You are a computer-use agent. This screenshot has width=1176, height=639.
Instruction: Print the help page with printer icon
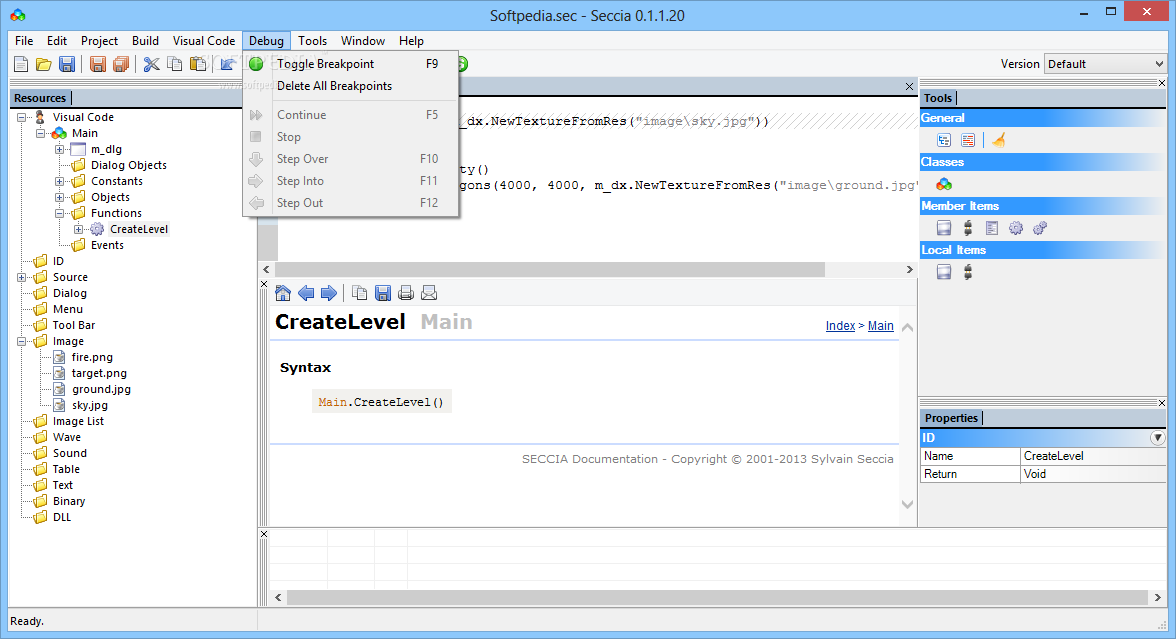pyautogui.click(x=406, y=293)
